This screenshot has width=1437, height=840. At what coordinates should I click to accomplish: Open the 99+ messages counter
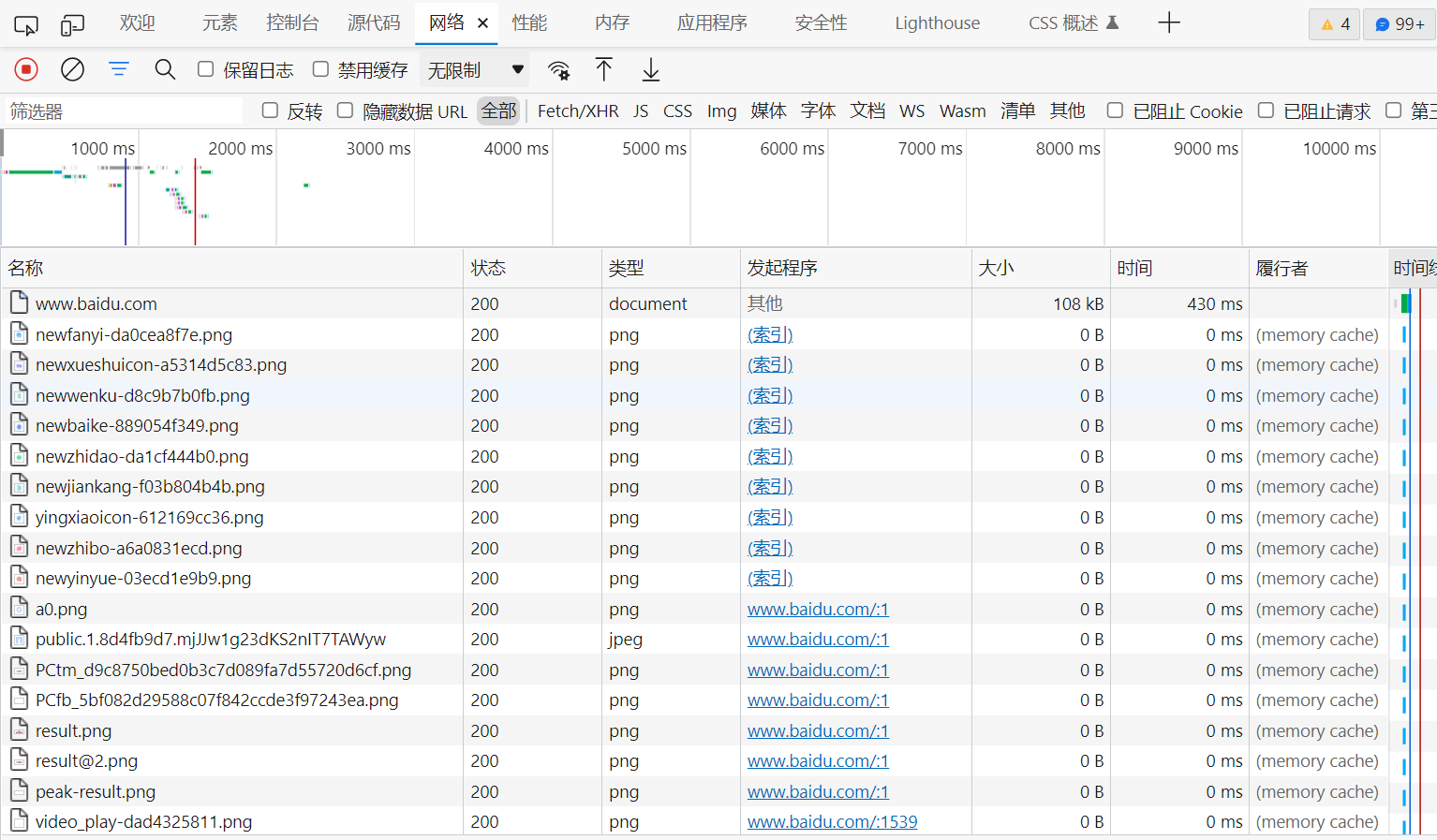[1400, 24]
